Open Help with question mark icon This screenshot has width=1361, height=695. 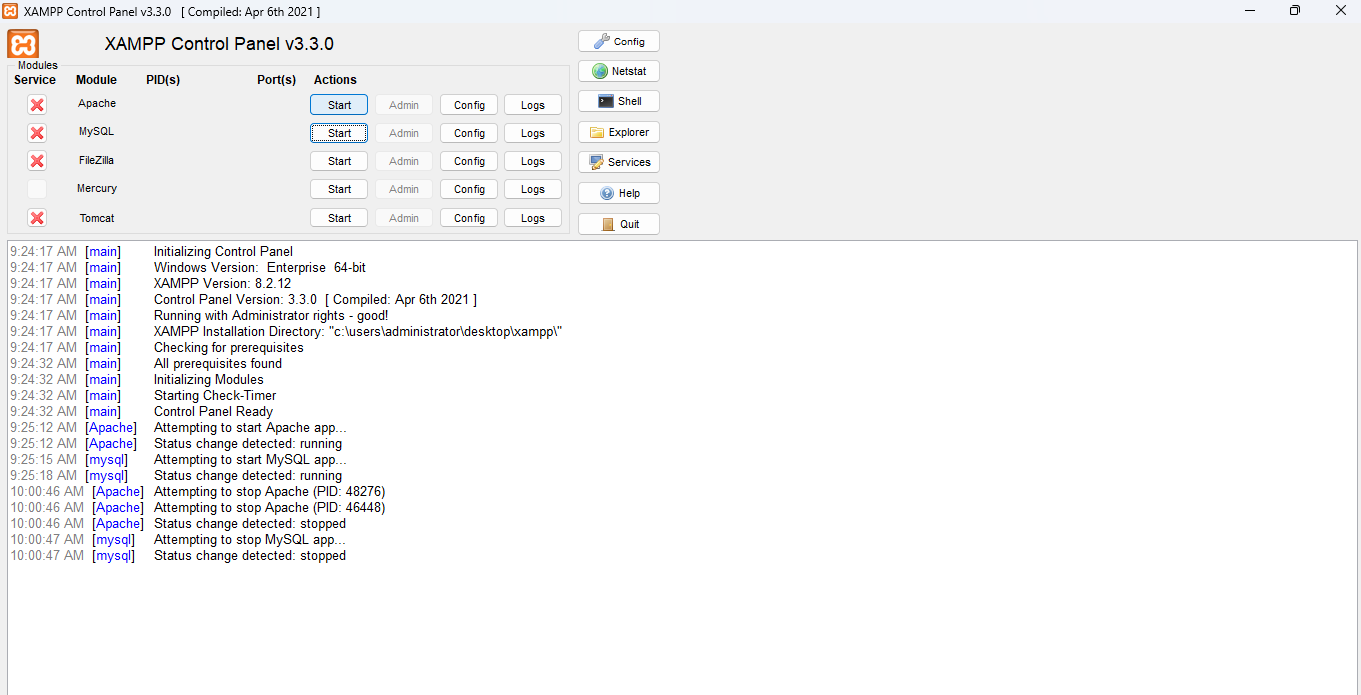619,193
